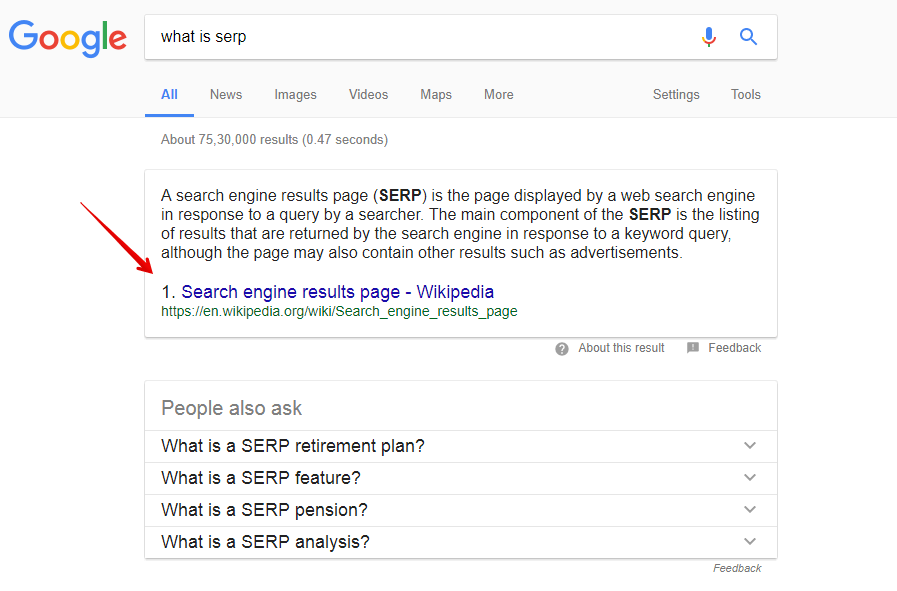This screenshot has width=897, height=591.
Task: Click the Feedback flag icon
Action: [x=693, y=347]
